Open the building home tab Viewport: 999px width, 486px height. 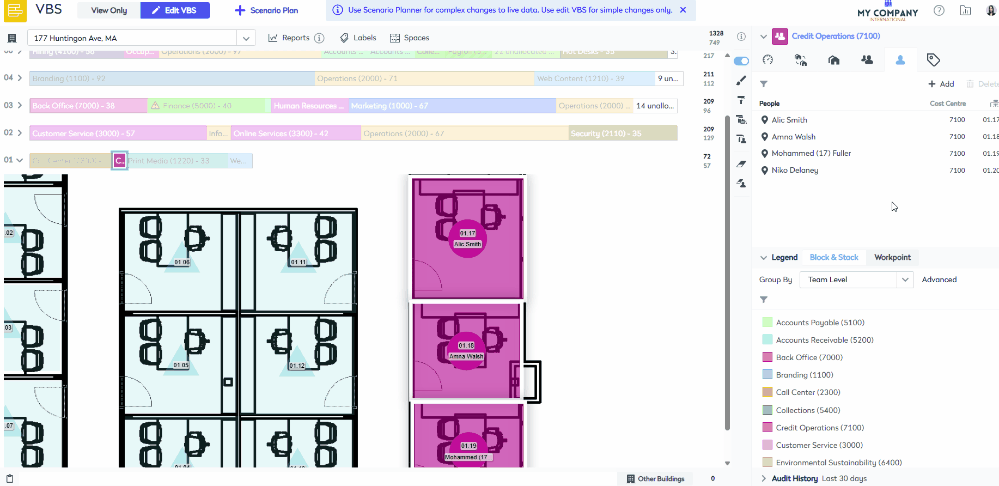pyautogui.click(x=833, y=60)
